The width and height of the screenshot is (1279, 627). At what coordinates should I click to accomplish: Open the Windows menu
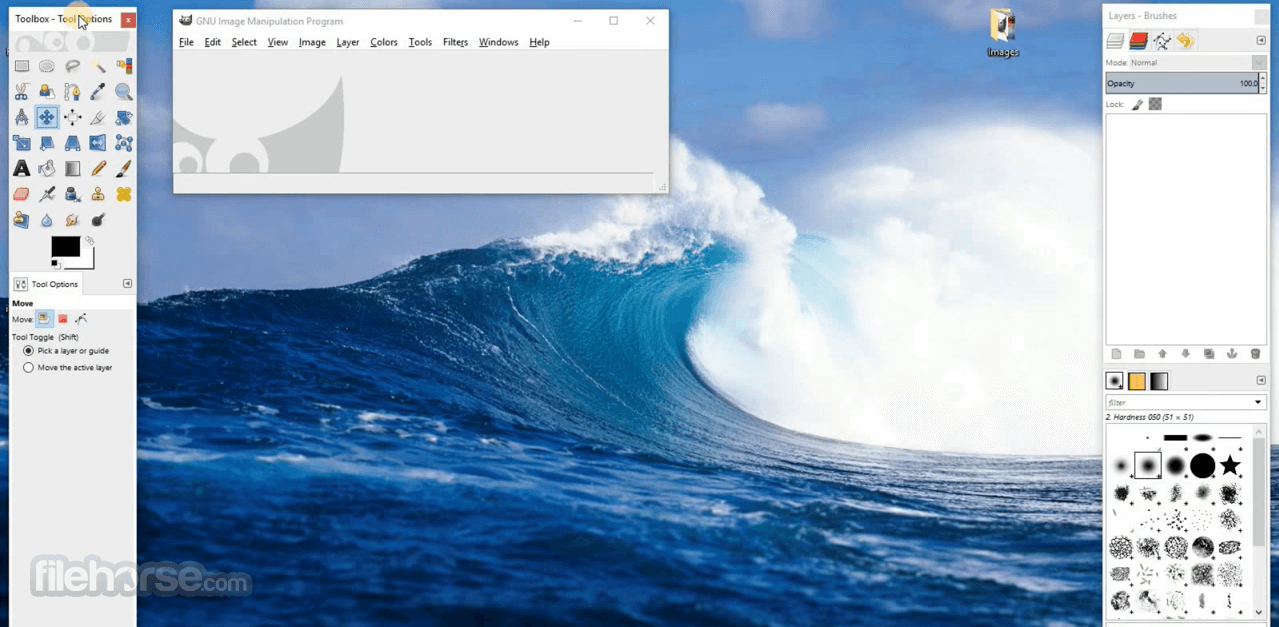pos(498,42)
